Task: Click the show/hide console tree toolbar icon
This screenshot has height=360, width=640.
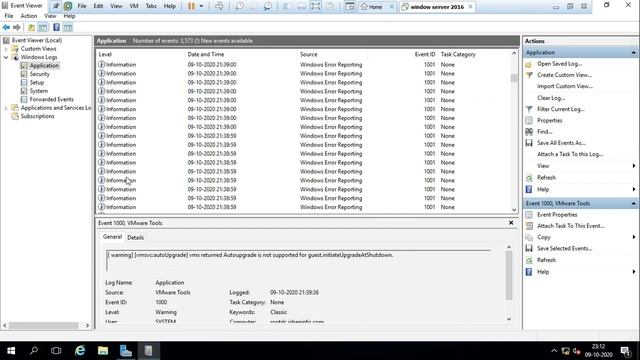Action: 42,27
